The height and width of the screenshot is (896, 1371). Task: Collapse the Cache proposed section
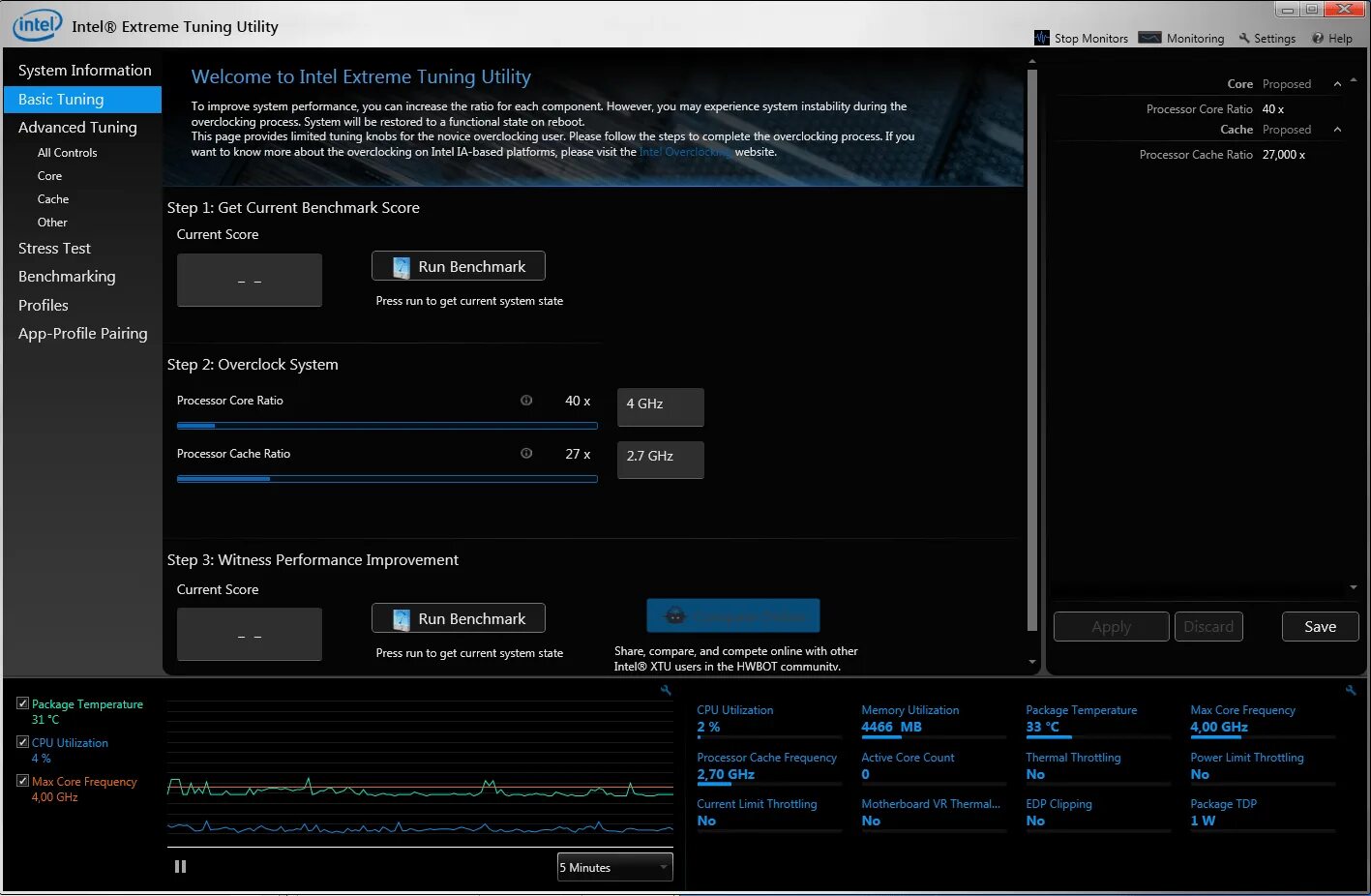click(1337, 130)
